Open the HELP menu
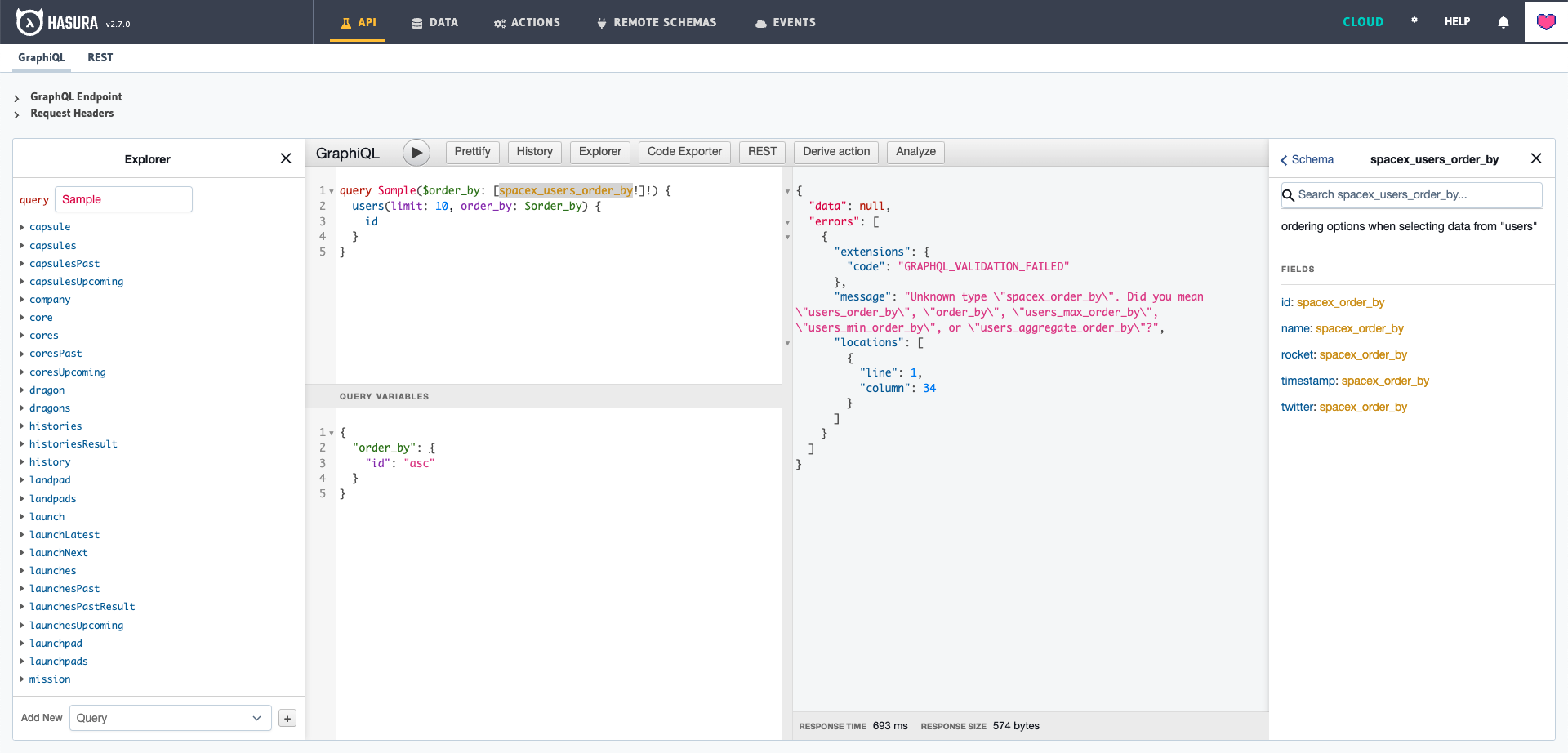 1457,22
